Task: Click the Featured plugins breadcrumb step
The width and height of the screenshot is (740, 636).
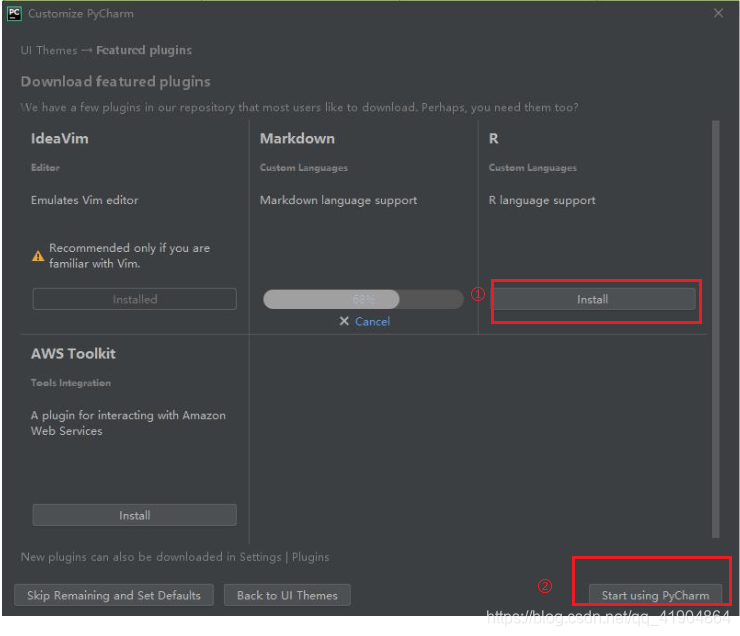Action: pyautogui.click(x=144, y=50)
